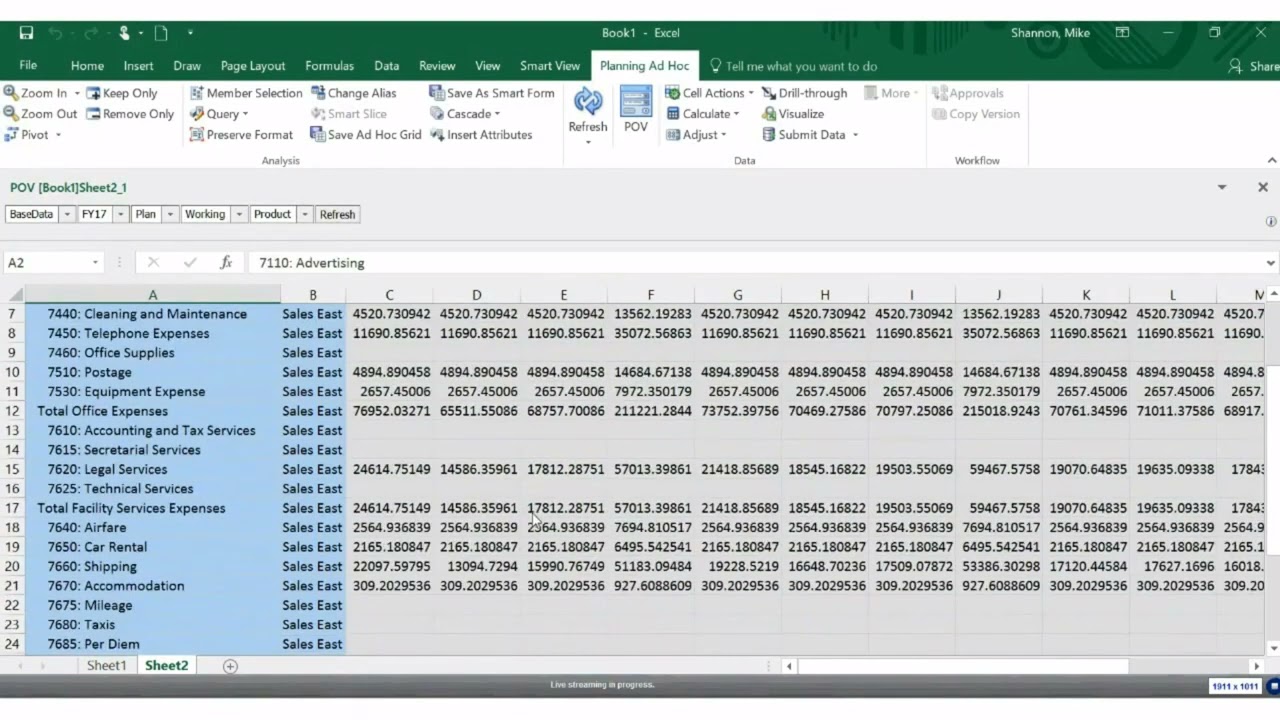This screenshot has height=720, width=1280.
Task: Expand the formula bar
Action: 1270,263
